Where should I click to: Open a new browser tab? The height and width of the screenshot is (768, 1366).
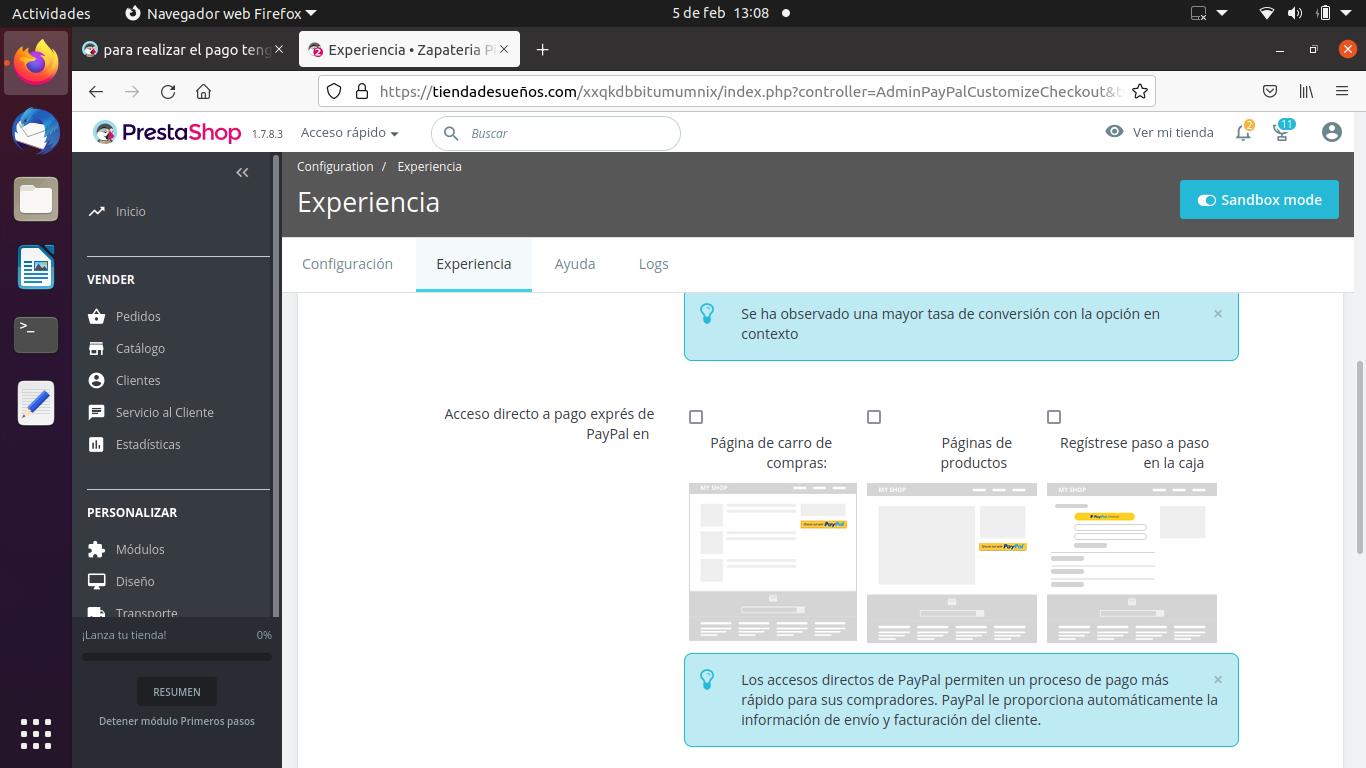[x=543, y=49]
